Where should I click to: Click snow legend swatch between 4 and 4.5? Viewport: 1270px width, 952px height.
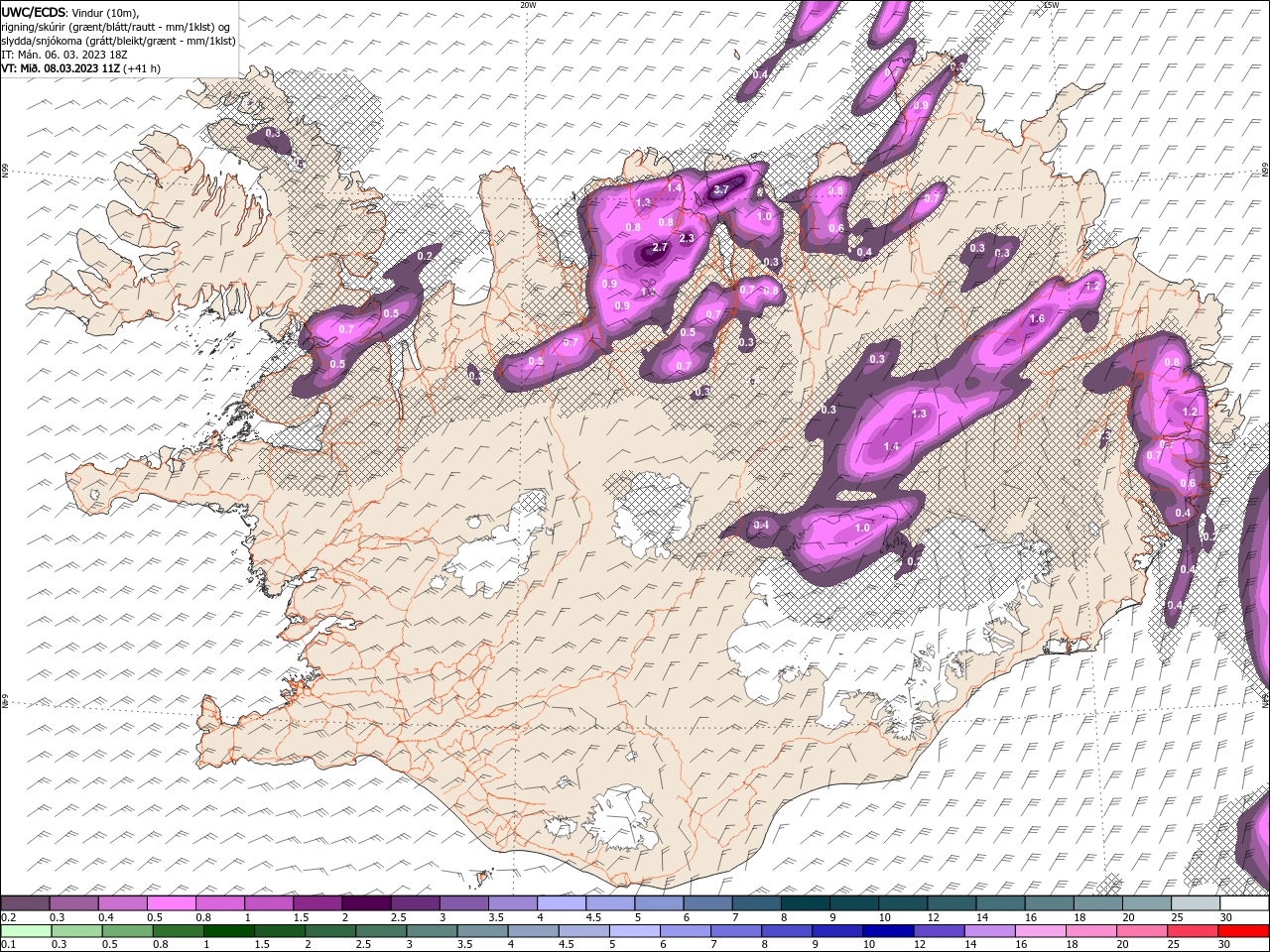(560, 903)
